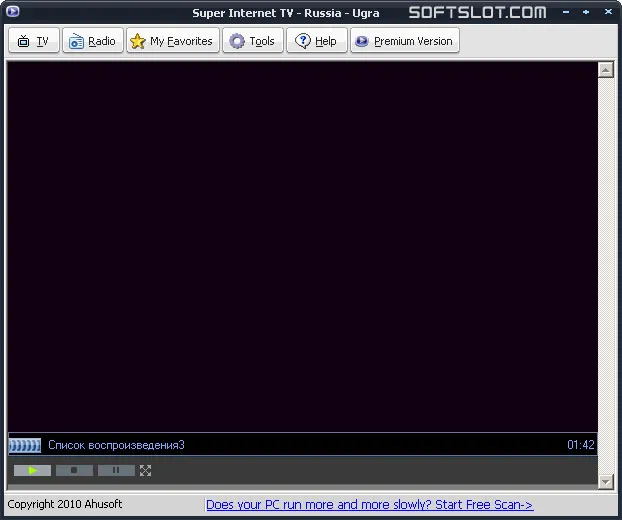Viewport: 622px width, 520px height.
Task: Open the Radio stations menu
Action: (x=93, y=40)
